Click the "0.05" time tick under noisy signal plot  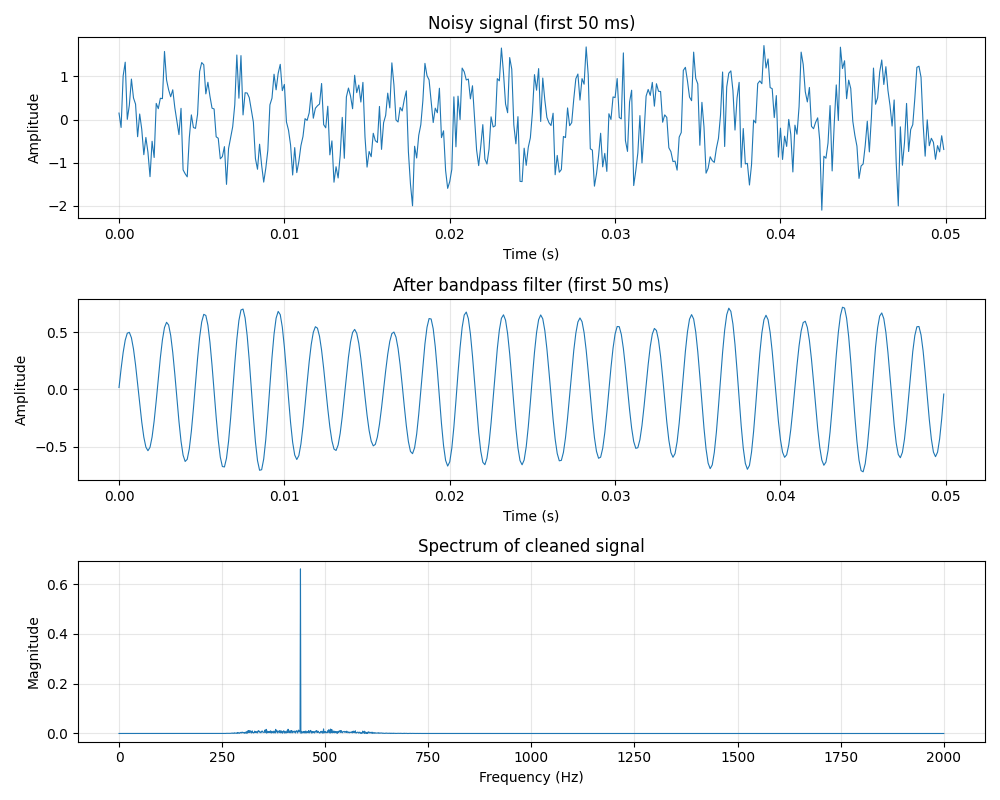click(x=946, y=234)
